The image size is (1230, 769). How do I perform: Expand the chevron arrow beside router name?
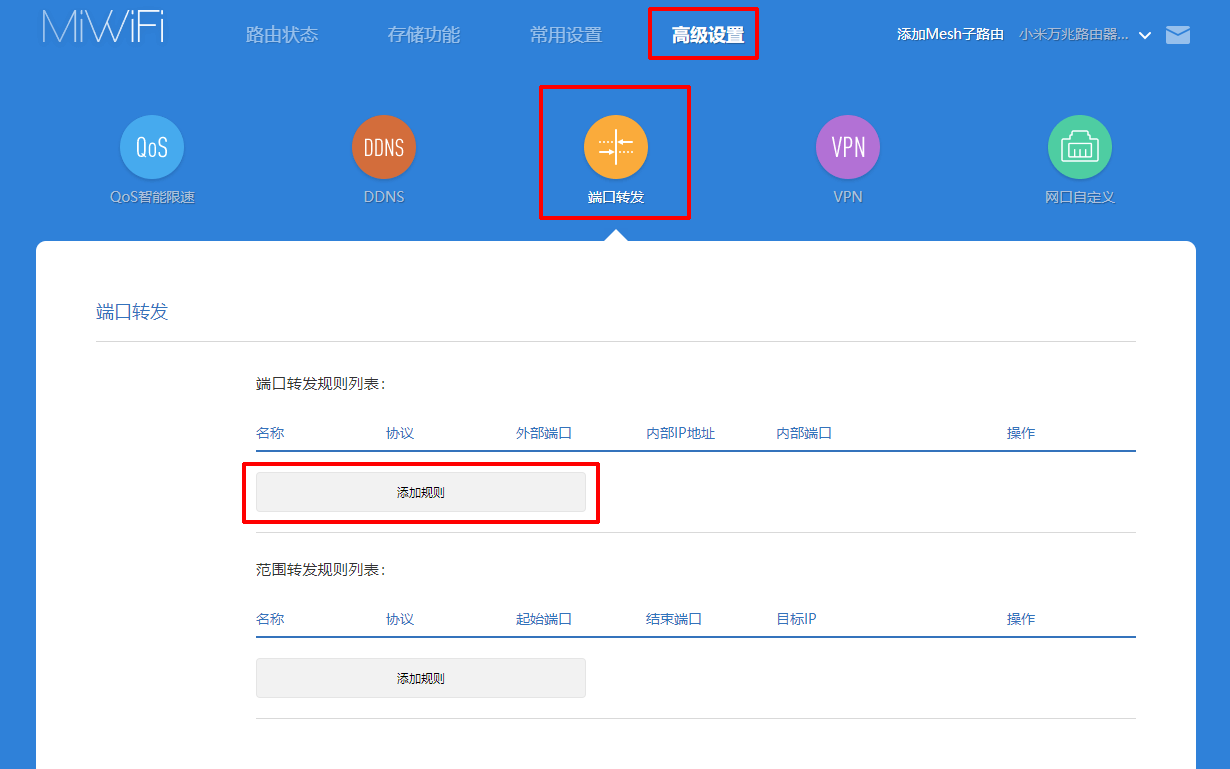click(1145, 36)
